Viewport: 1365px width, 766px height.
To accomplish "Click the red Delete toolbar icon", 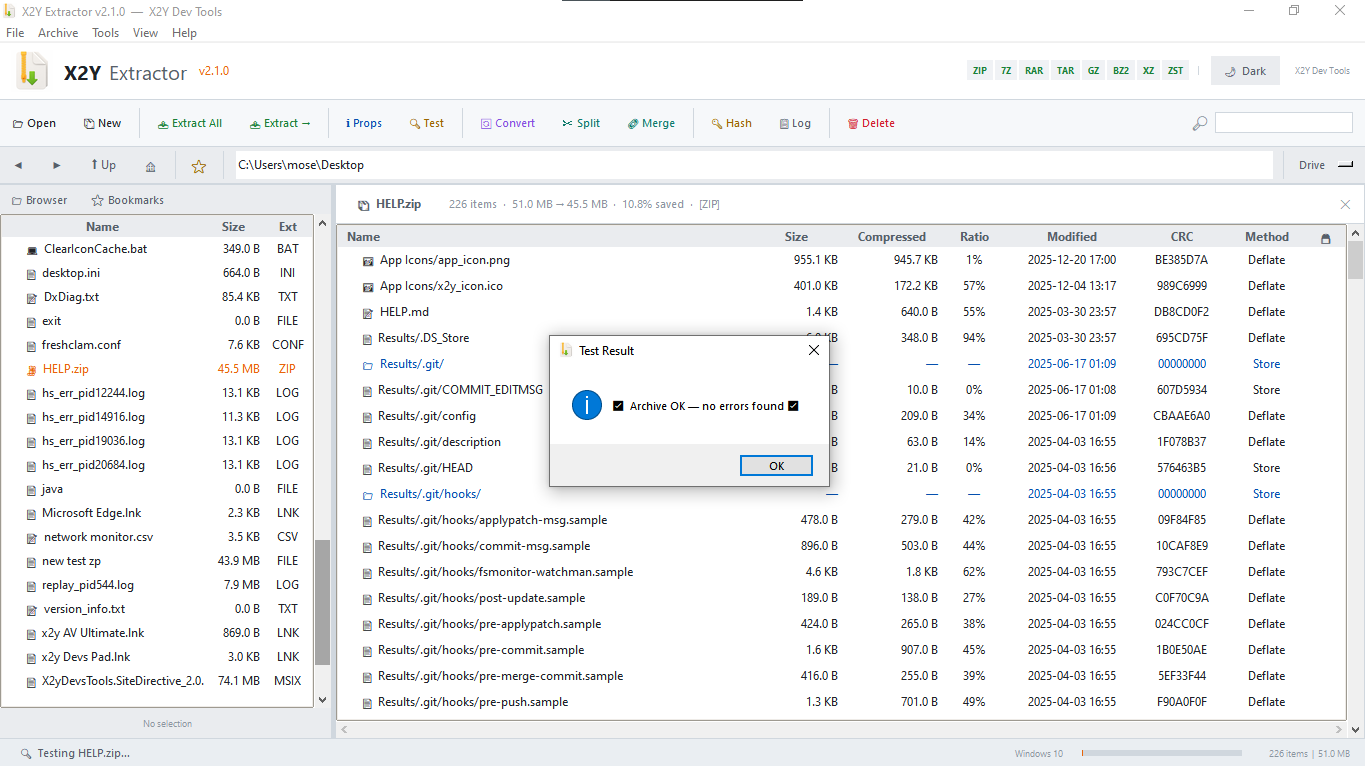I will click(x=853, y=124).
